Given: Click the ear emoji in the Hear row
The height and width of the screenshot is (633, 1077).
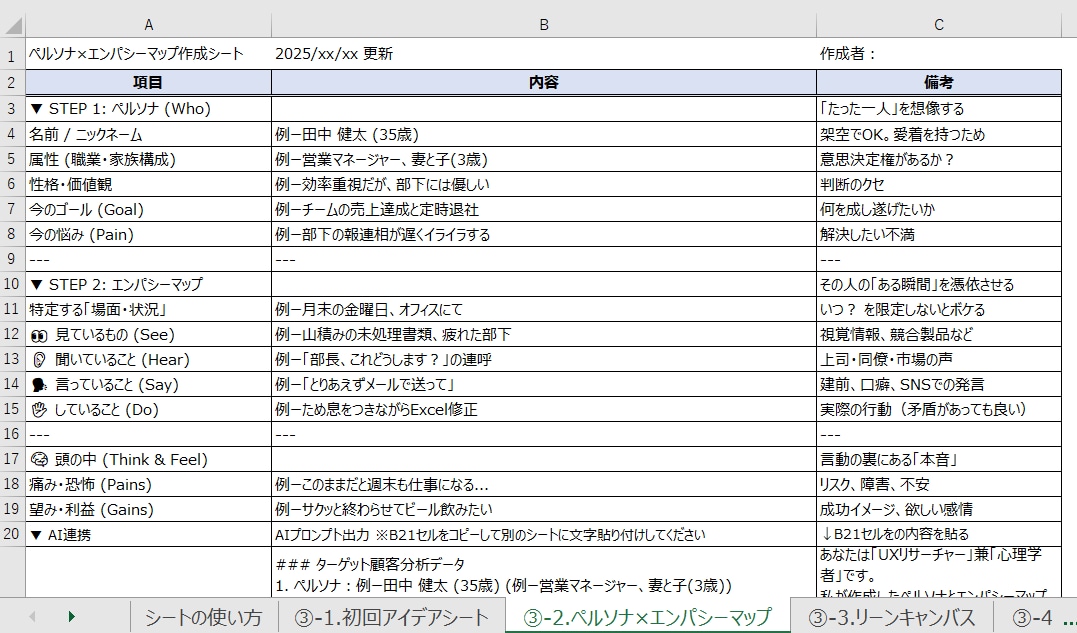Looking at the screenshot, I should coord(39,360).
